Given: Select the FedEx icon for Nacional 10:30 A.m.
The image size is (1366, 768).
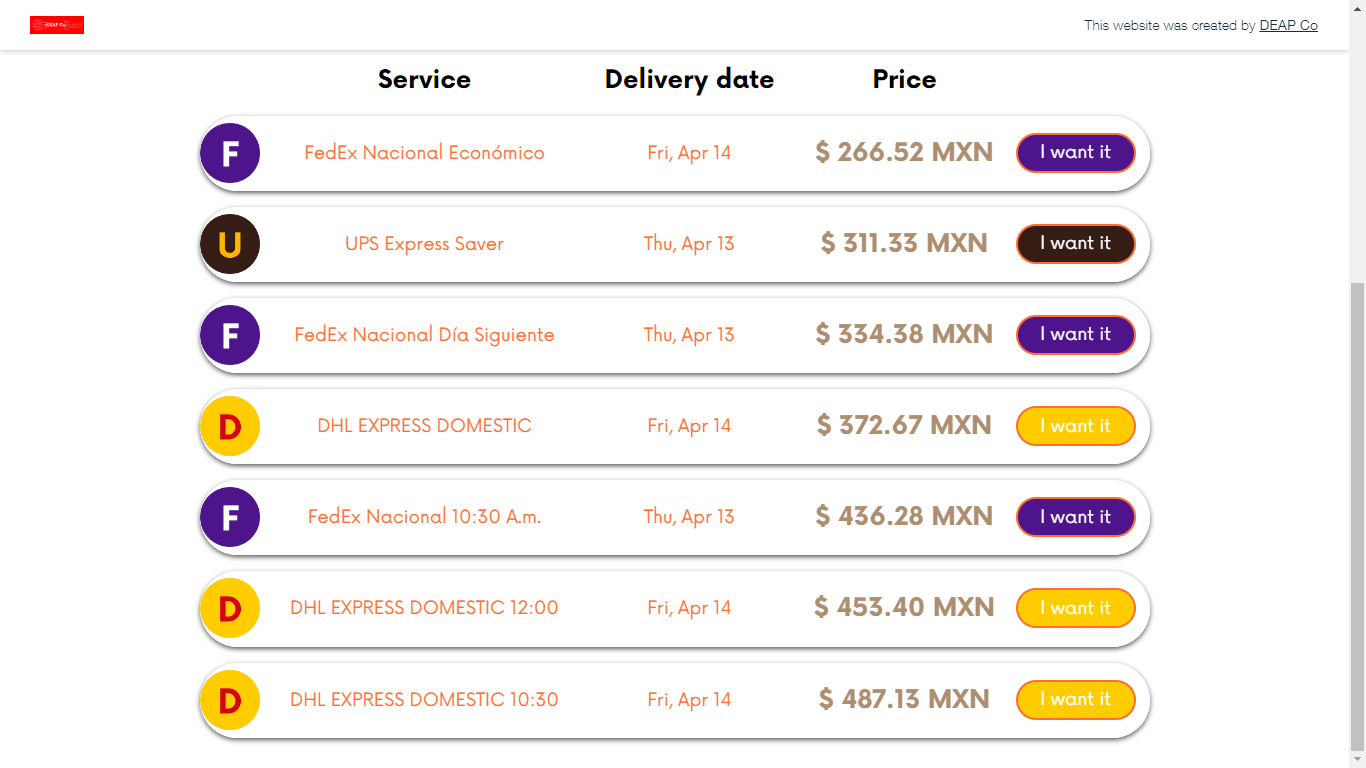Looking at the screenshot, I should pos(230,516).
